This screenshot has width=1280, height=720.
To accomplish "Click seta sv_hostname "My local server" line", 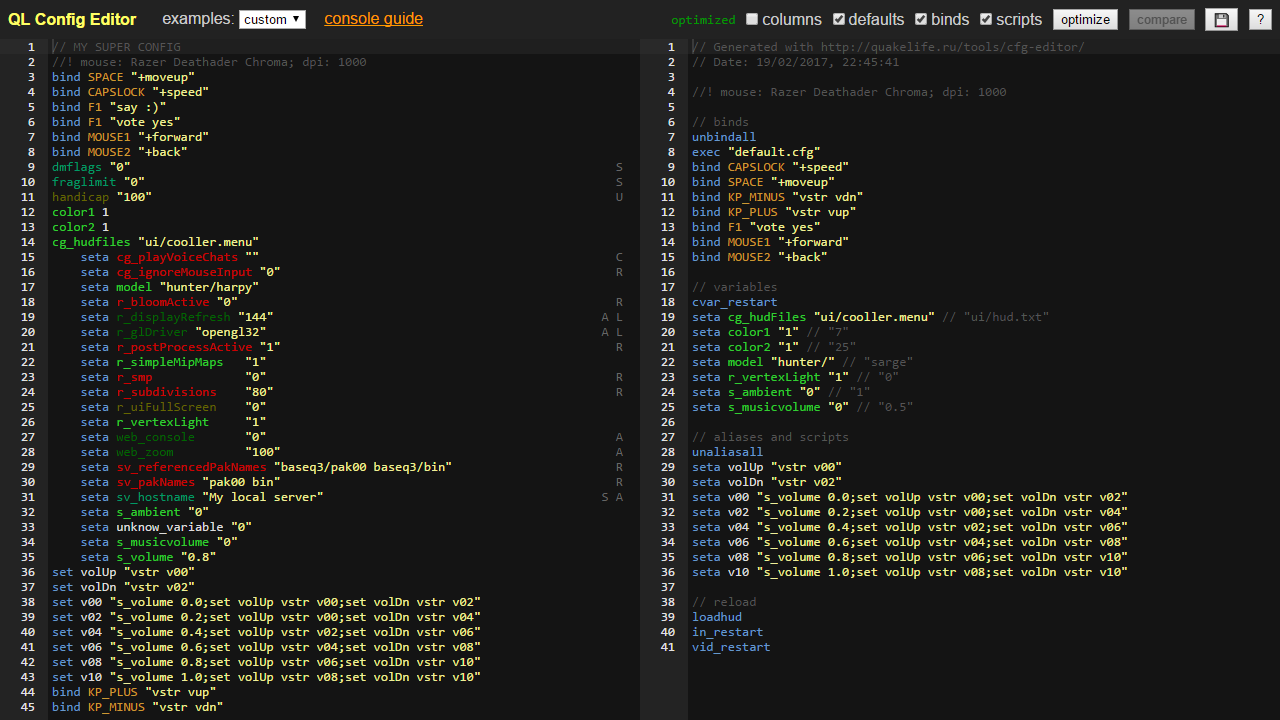I will pyautogui.click(x=202, y=497).
